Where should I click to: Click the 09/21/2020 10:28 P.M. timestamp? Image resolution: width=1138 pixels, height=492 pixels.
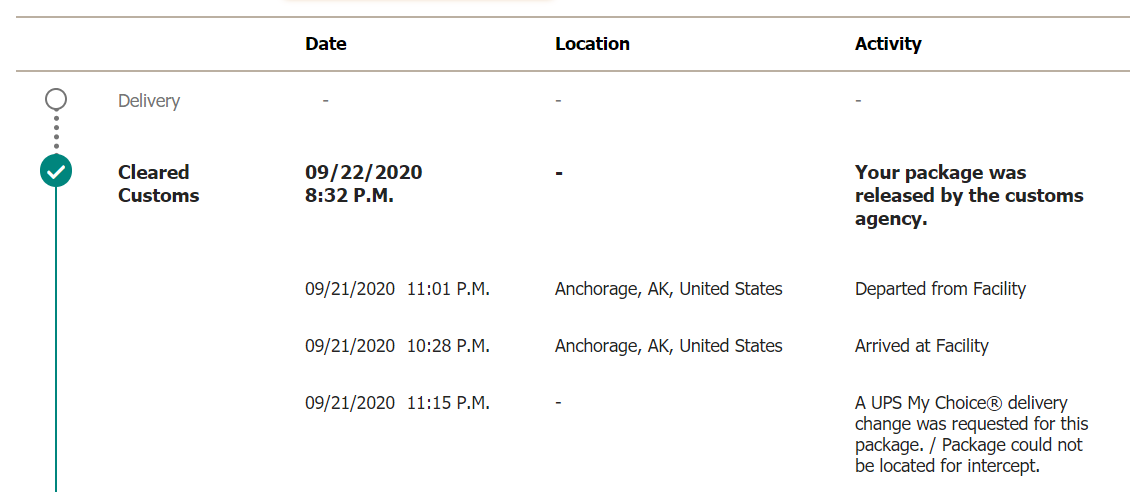point(398,345)
